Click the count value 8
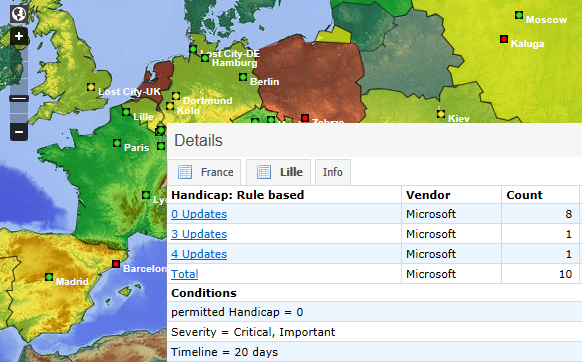582x362 pixels. (568, 214)
